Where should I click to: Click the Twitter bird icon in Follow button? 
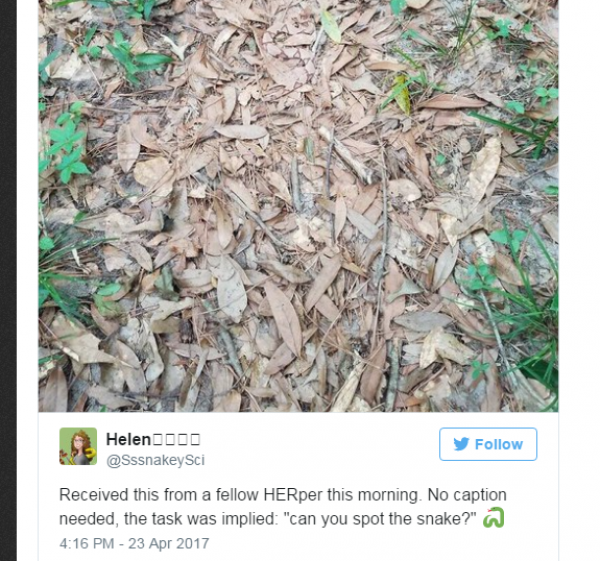(x=462, y=444)
